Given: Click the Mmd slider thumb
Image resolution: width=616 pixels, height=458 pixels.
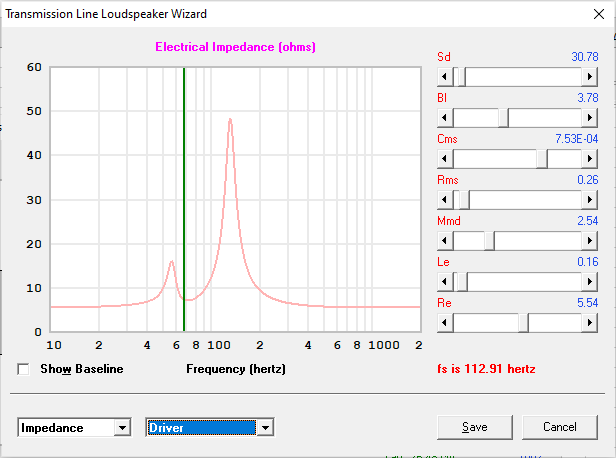Looking at the screenshot, I should (x=489, y=240).
